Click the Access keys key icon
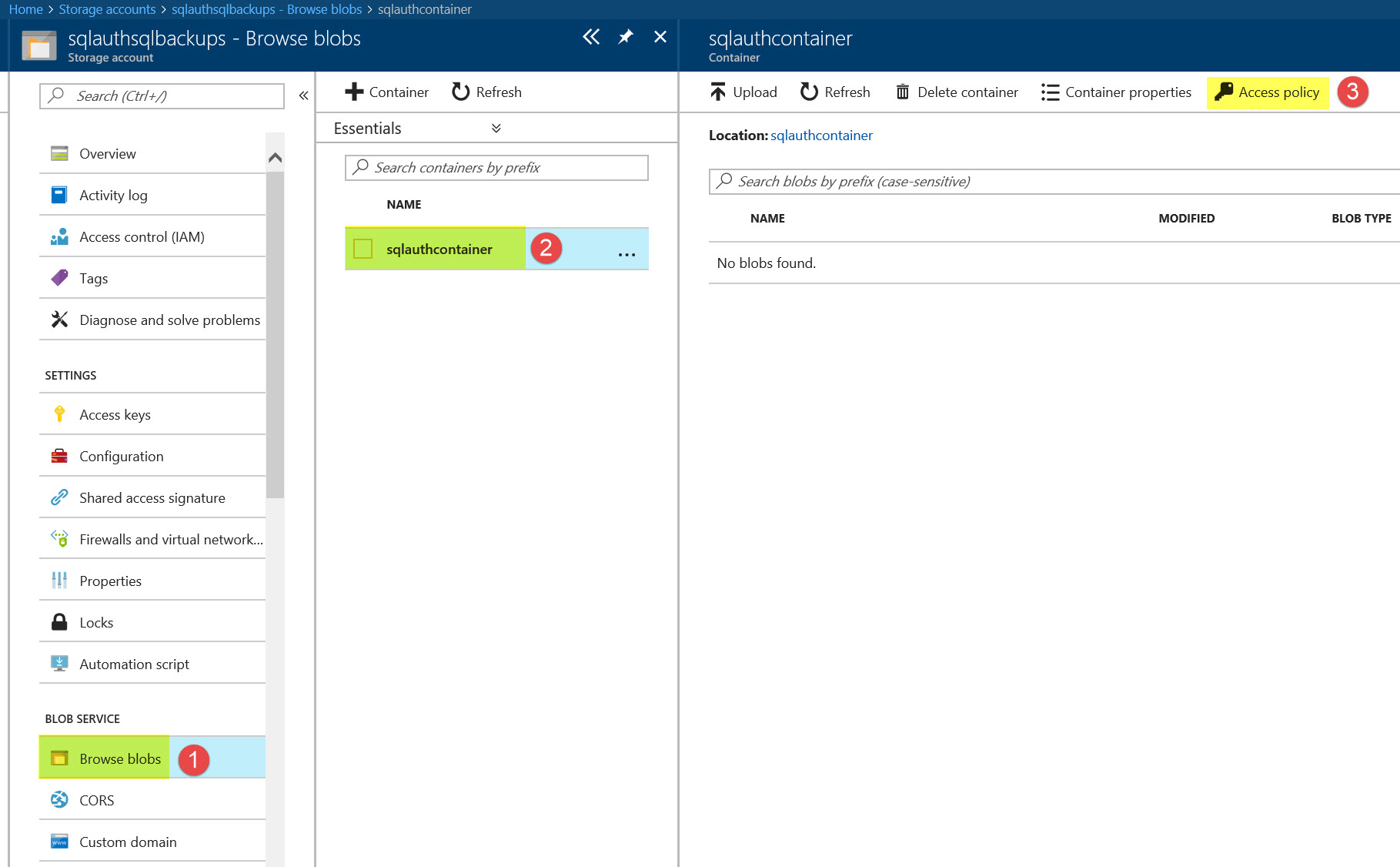 [x=59, y=414]
